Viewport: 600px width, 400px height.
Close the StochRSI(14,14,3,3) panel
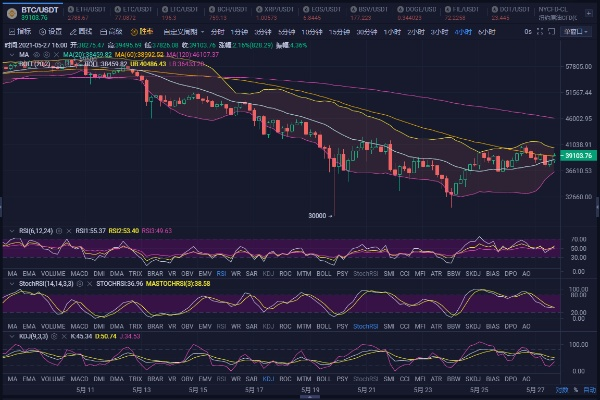89,284
